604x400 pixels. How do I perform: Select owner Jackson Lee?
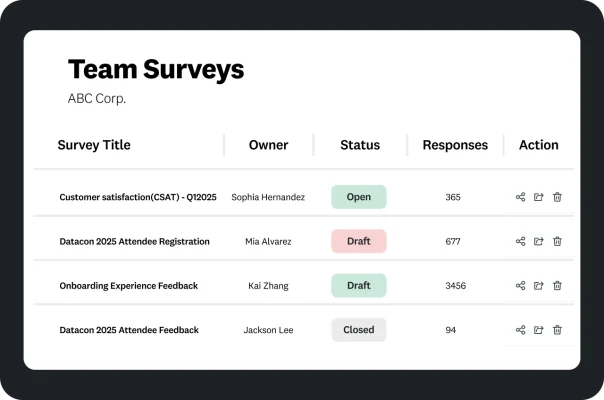tap(268, 330)
